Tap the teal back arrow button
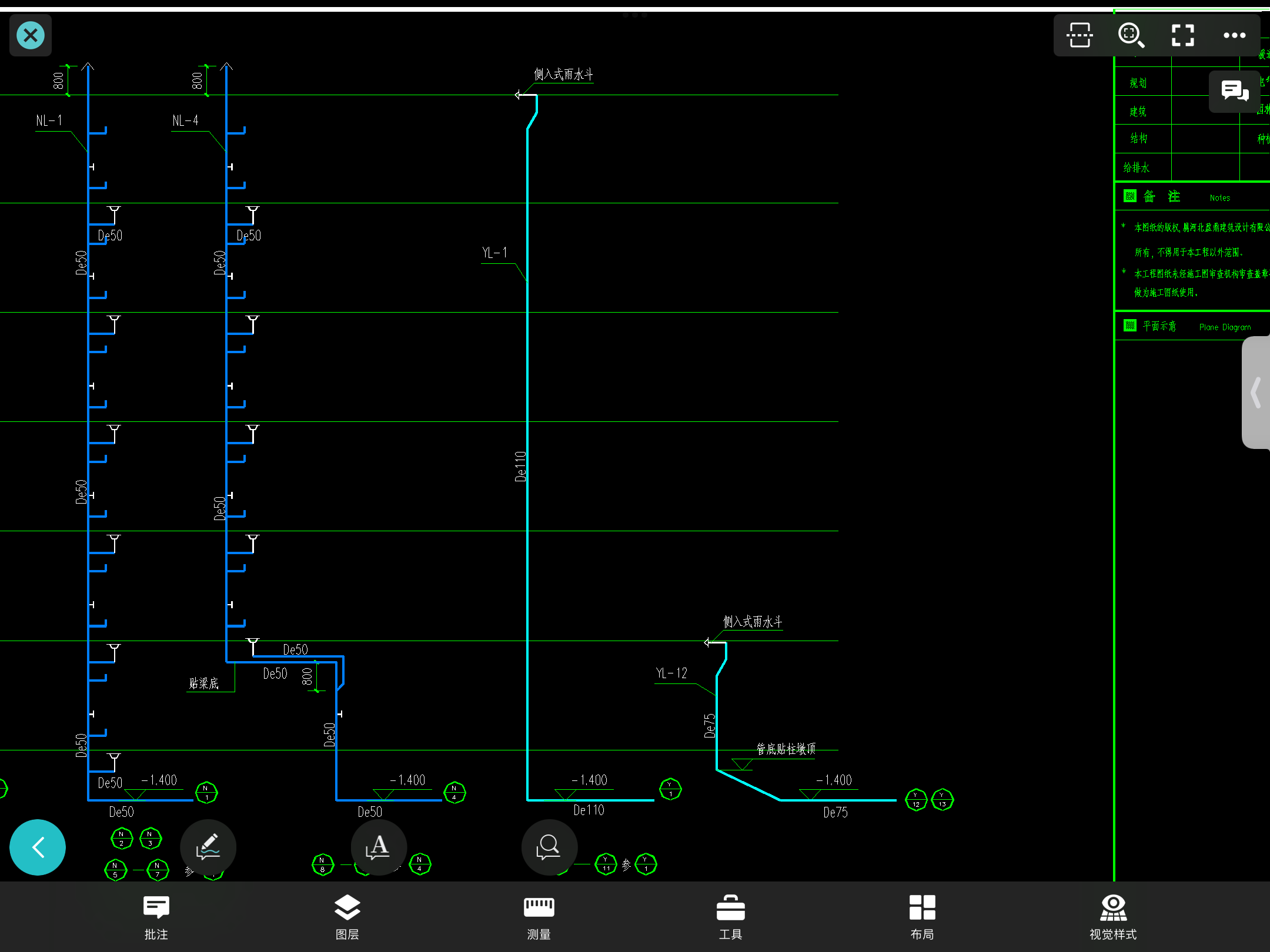1270x952 pixels. coord(38,847)
